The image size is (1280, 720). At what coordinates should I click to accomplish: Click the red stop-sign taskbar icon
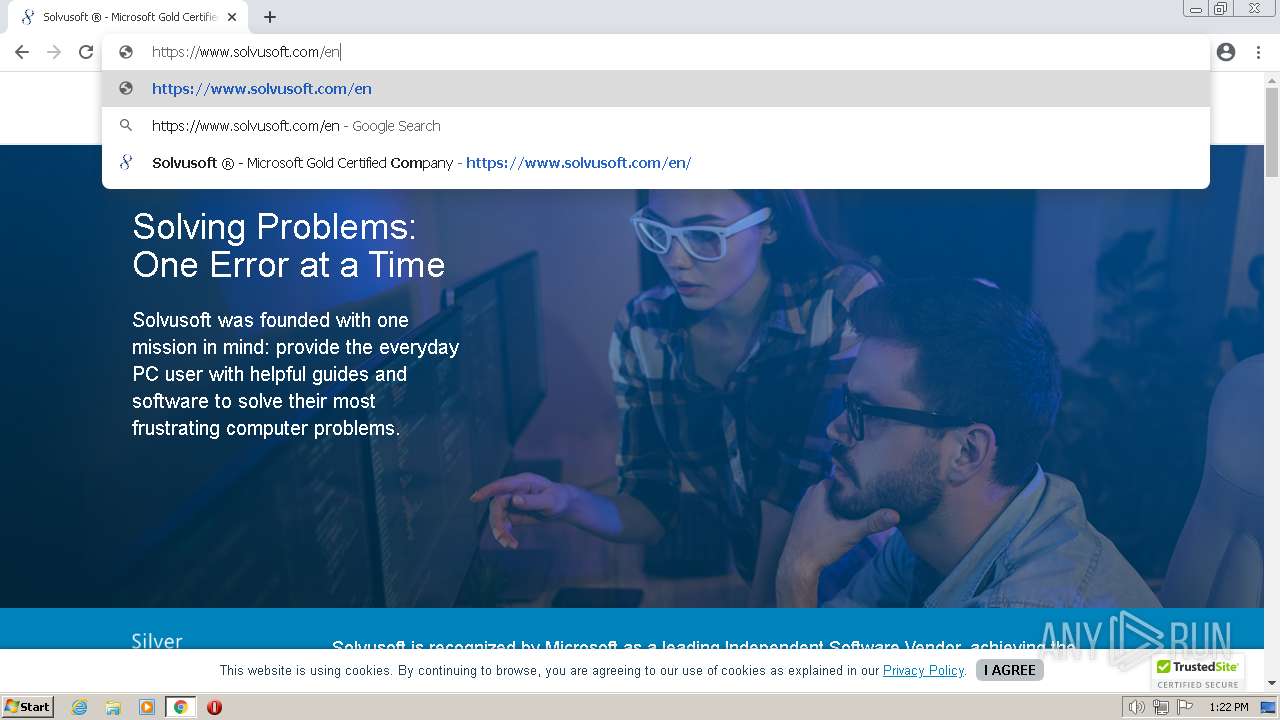pos(214,707)
